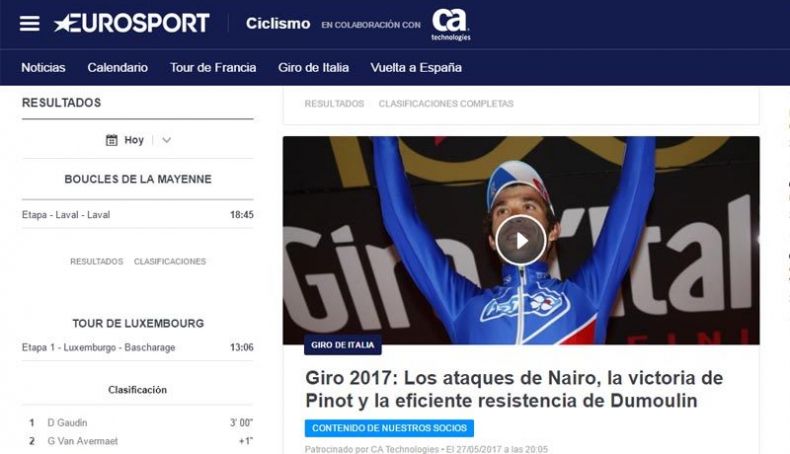
Task: Open the Giro 2017 Nairo article headline
Action: pyautogui.click(x=514, y=389)
